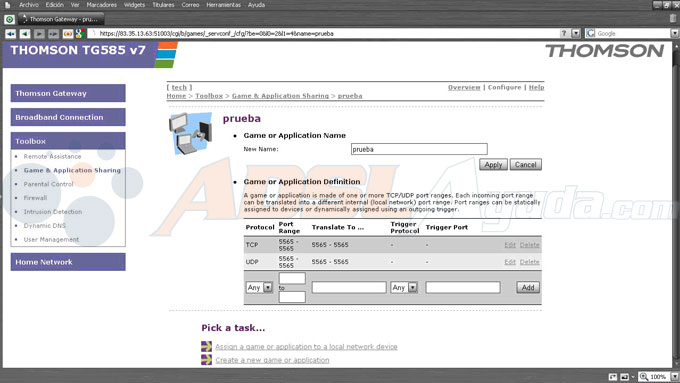The image size is (680, 383).
Task: Select Intrusion Detection in Toolbox
Action: (x=52, y=212)
